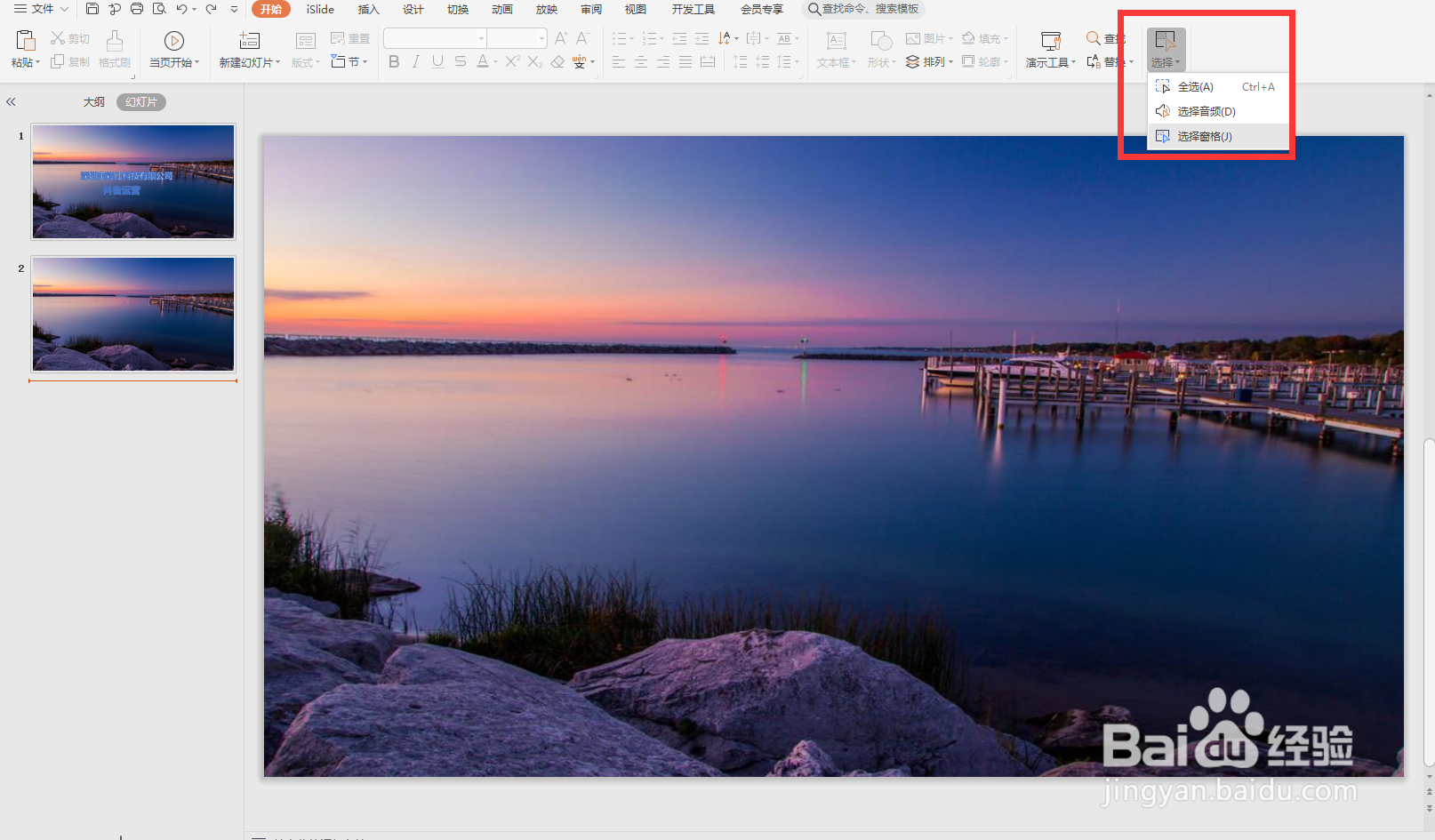Screen dimensions: 1435x840
Task: Click the Presentation Tools (演示工具) icon
Action: (1051, 41)
